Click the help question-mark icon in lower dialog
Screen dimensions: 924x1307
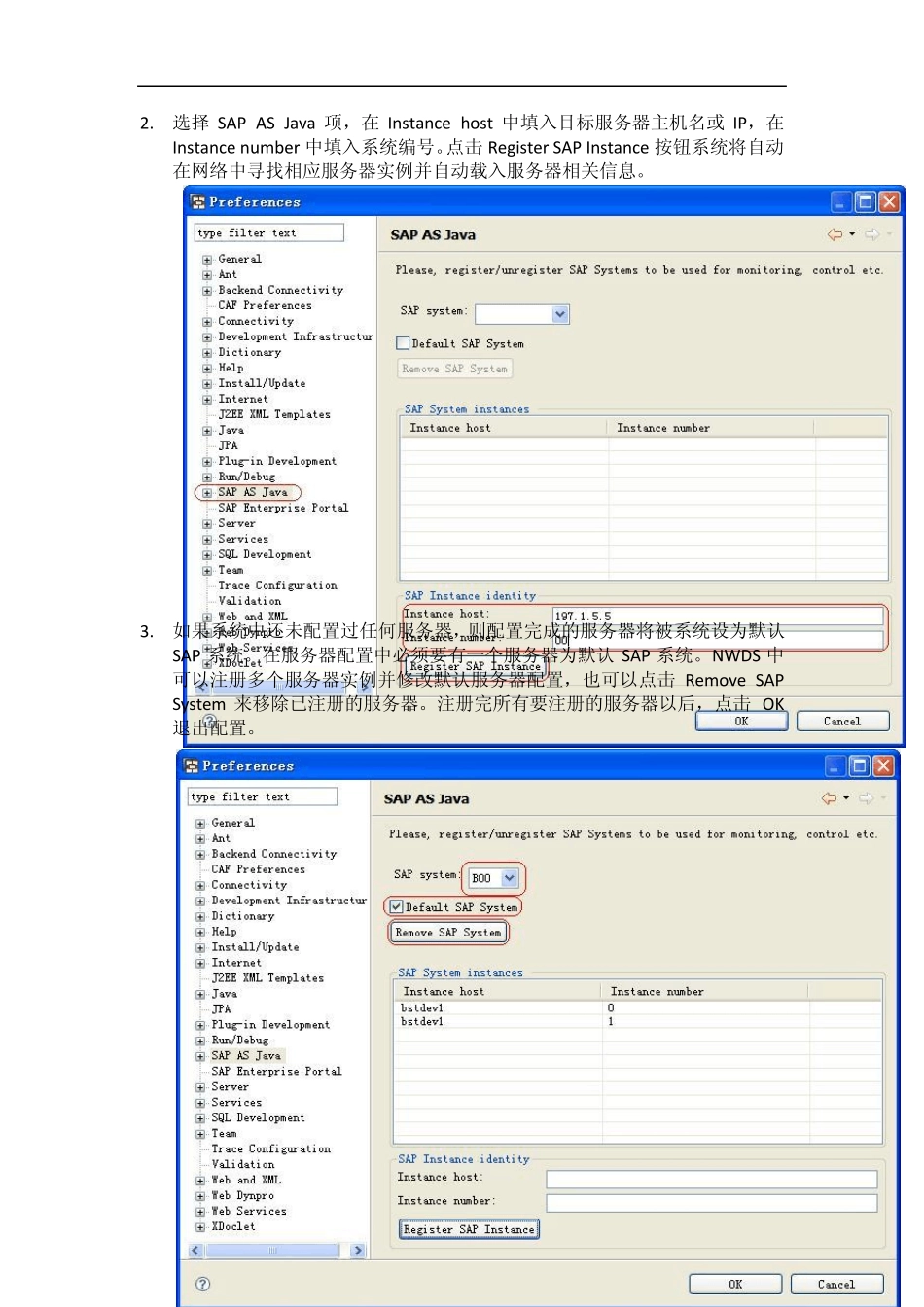pyautogui.click(x=202, y=1284)
